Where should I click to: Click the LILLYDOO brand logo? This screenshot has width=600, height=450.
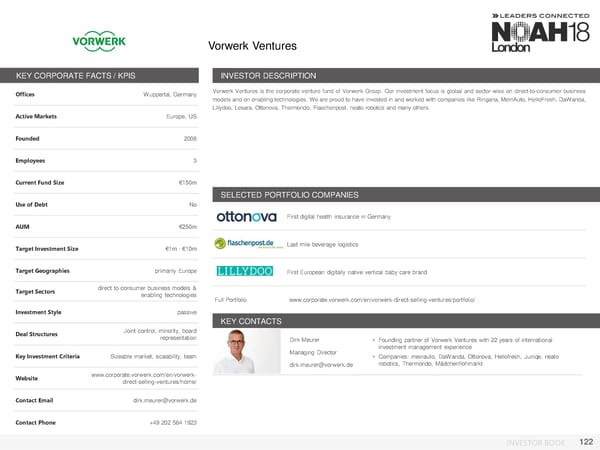(x=246, y=271)
